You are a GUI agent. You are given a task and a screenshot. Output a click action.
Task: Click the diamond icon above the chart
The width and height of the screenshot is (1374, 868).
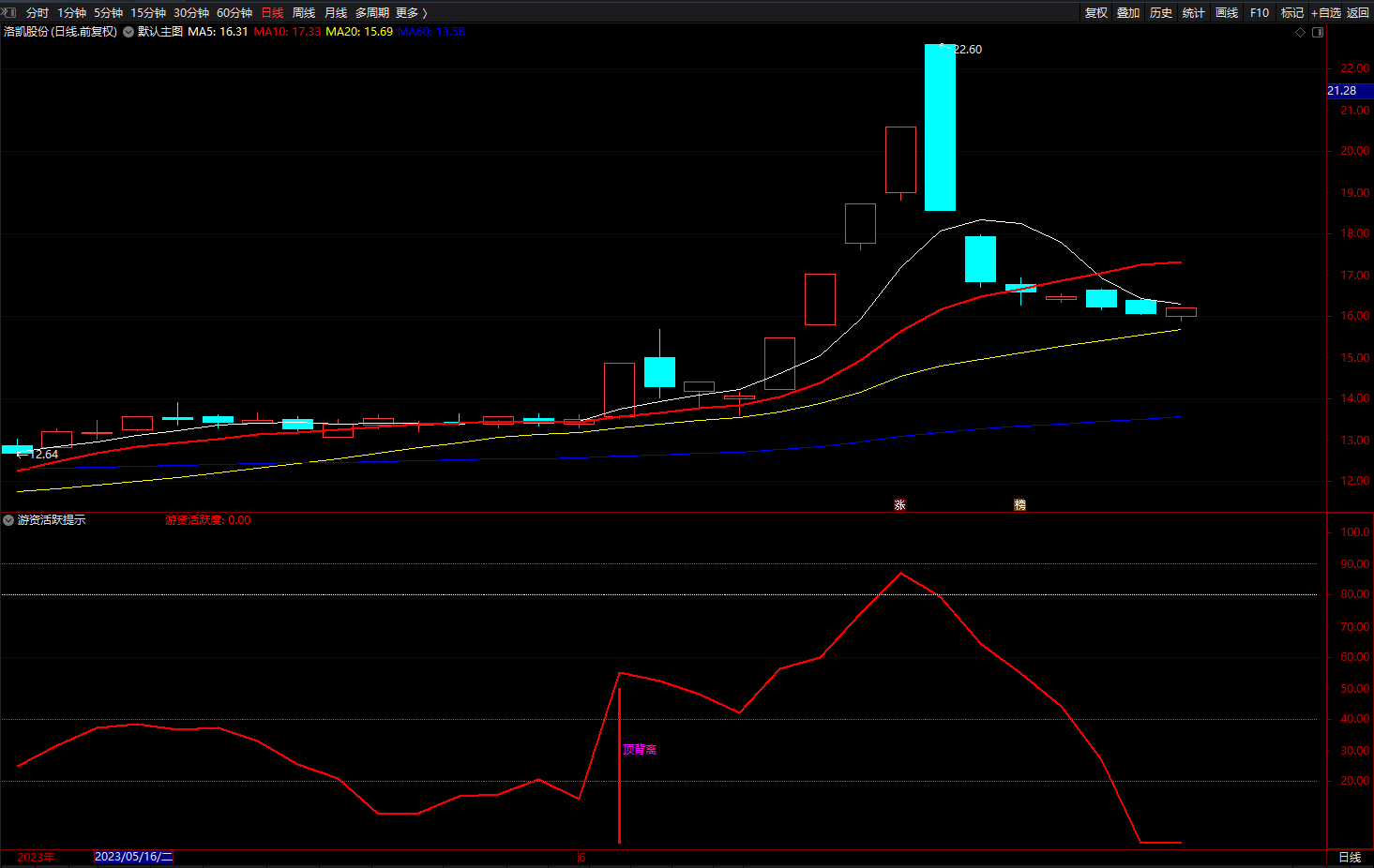pos(1300,33)
